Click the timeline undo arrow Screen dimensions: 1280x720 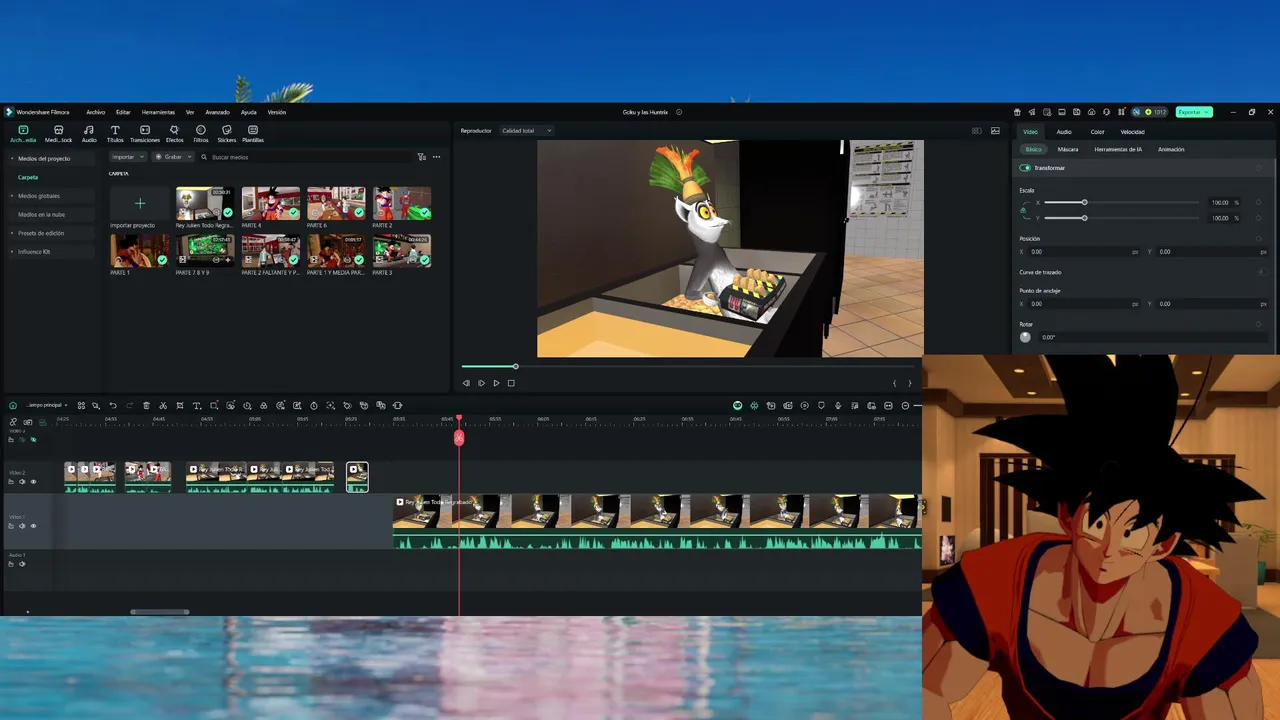click(112, 405)
